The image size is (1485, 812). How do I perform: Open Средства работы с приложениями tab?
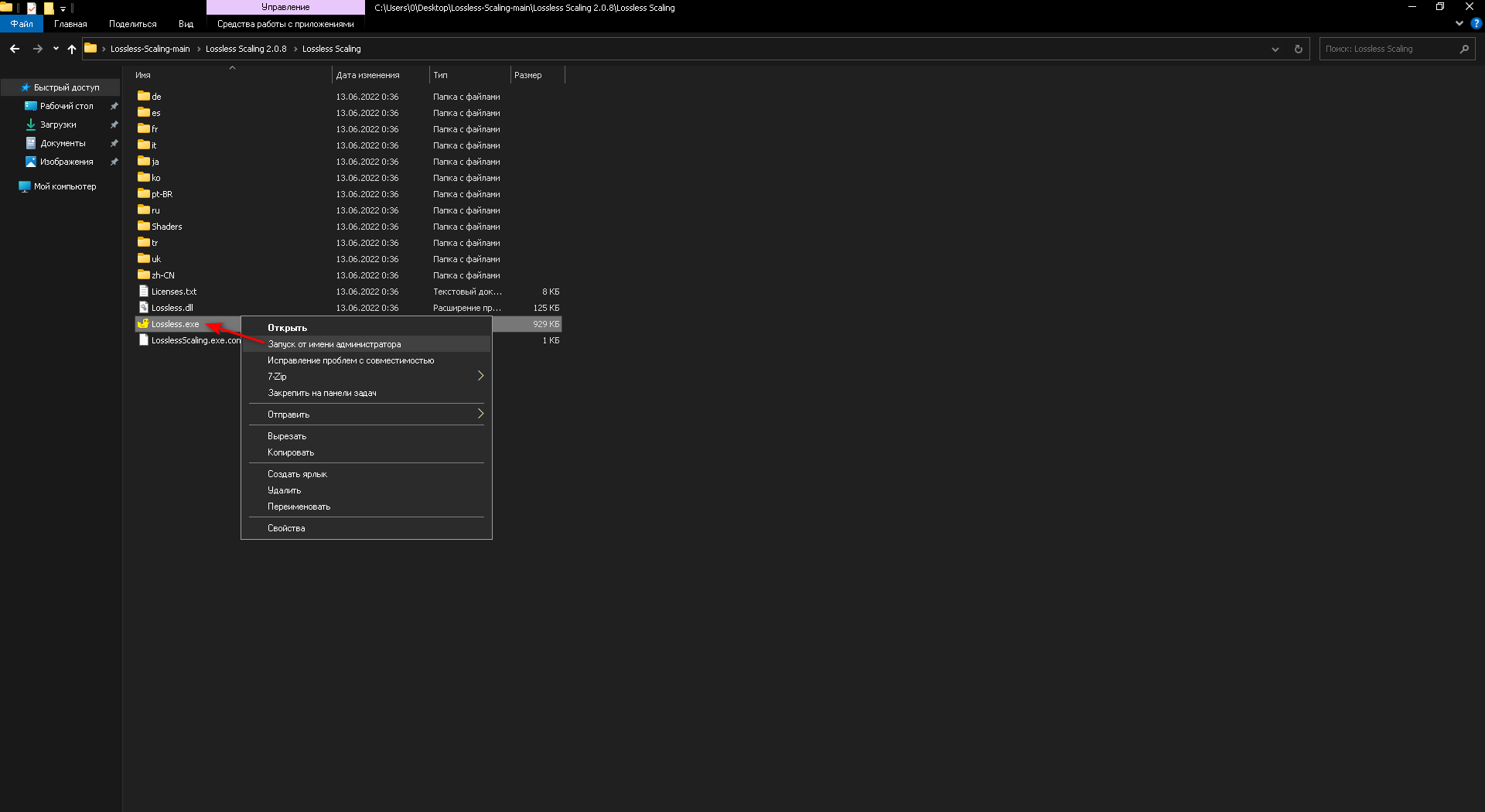tap(285, 24)
